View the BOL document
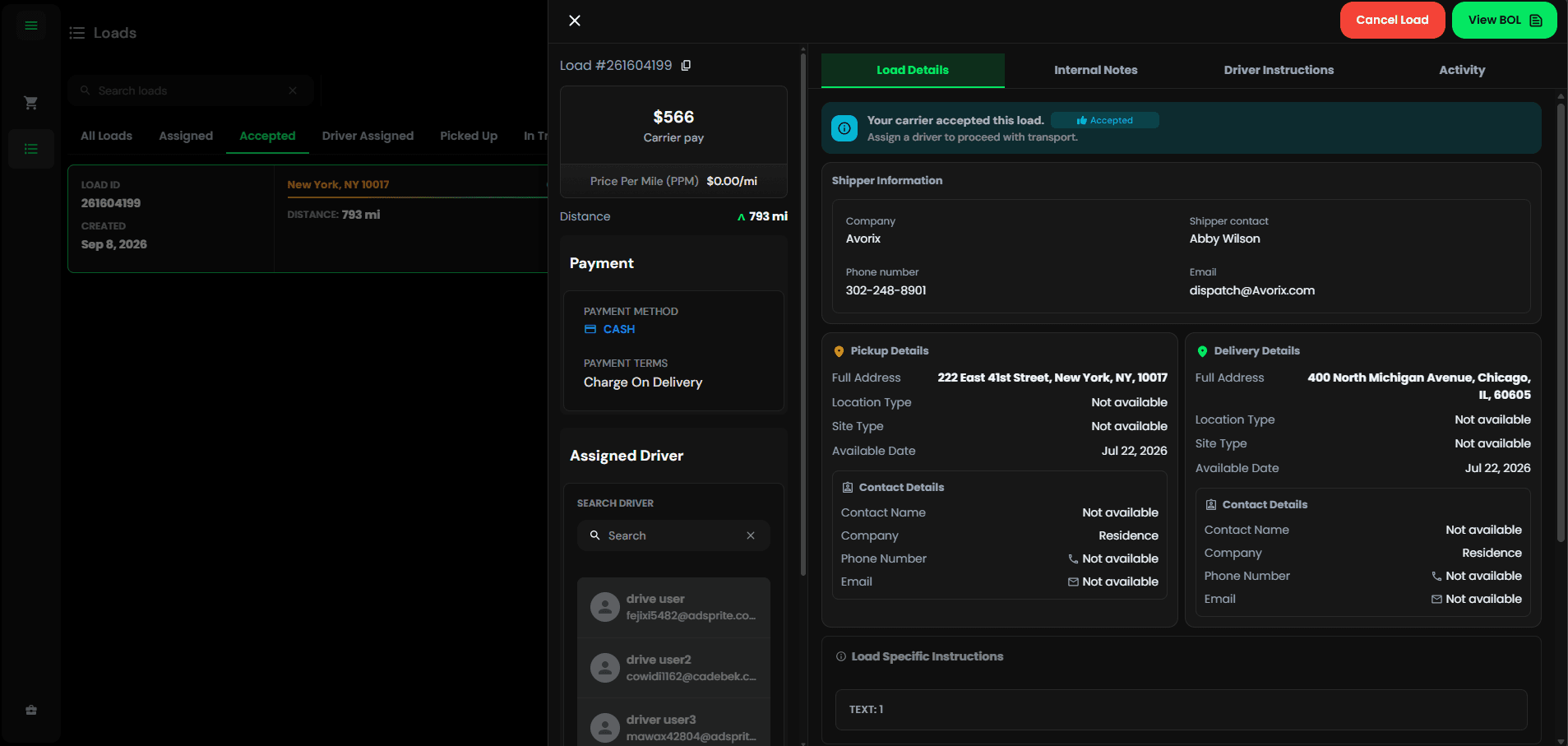This screenshot has height=746, width=1568. [1504, 21]
